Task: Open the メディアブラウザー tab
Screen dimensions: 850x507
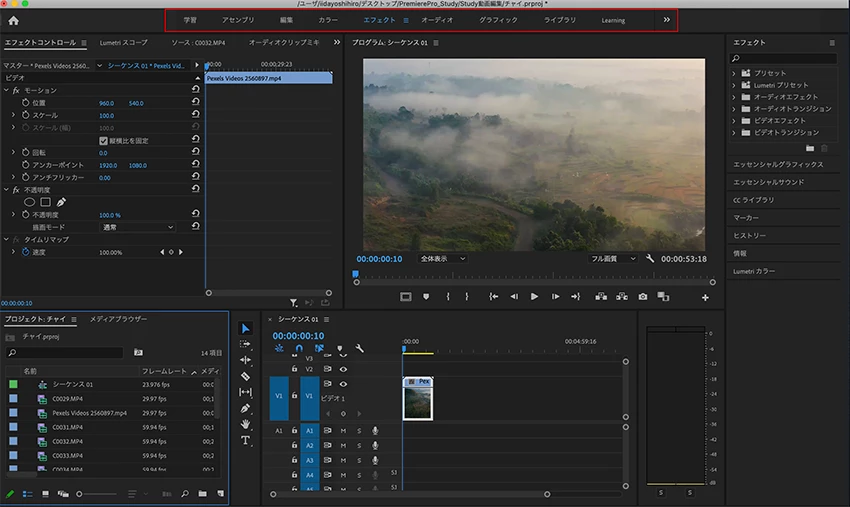Action: [118, 319]
